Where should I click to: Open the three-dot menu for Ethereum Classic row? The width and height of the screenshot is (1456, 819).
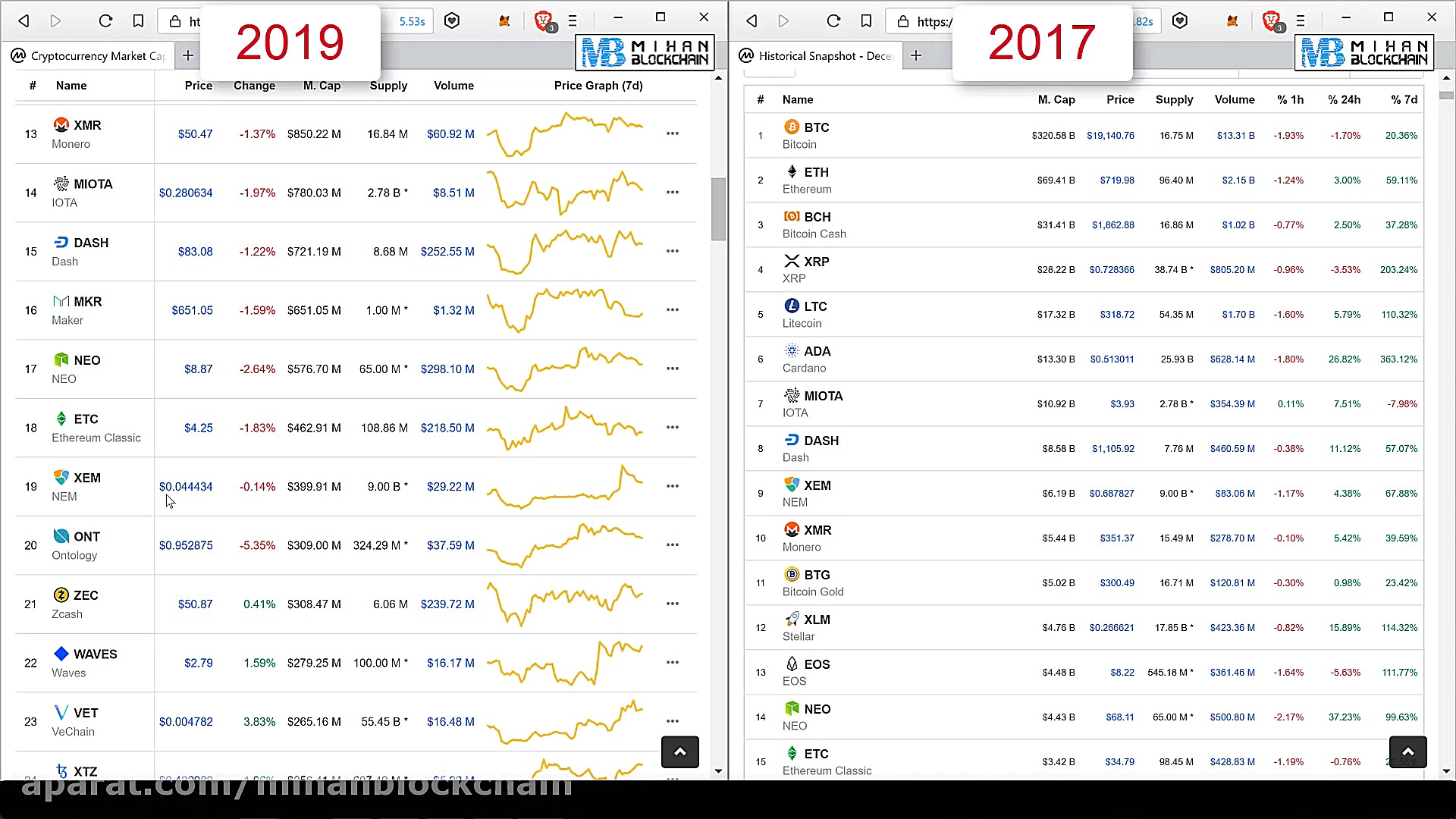click(673, 427)
